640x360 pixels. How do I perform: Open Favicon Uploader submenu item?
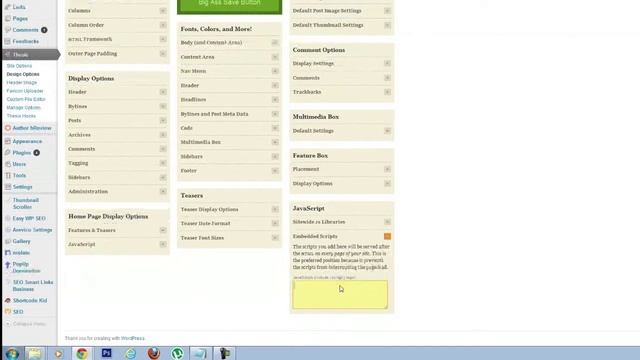pos(25,91)
